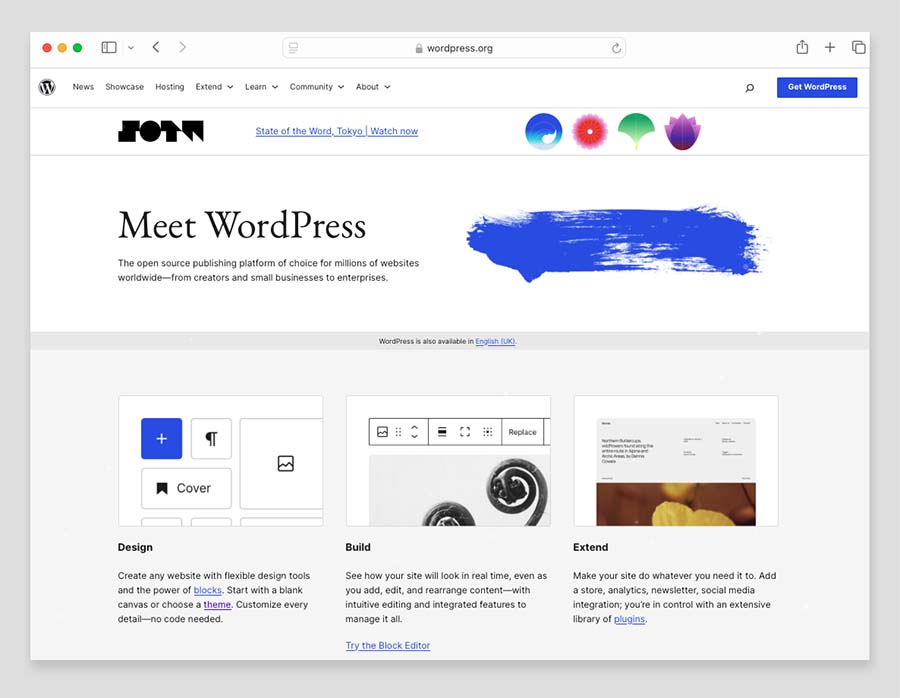Click the Build heading
Screen dimensions: 900x698
coord(358,547)
